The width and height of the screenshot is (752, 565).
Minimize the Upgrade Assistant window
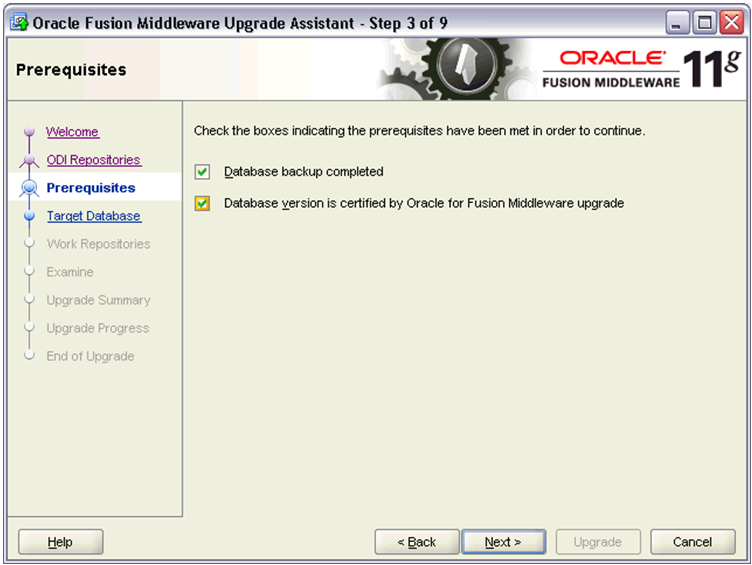point(677,23)
